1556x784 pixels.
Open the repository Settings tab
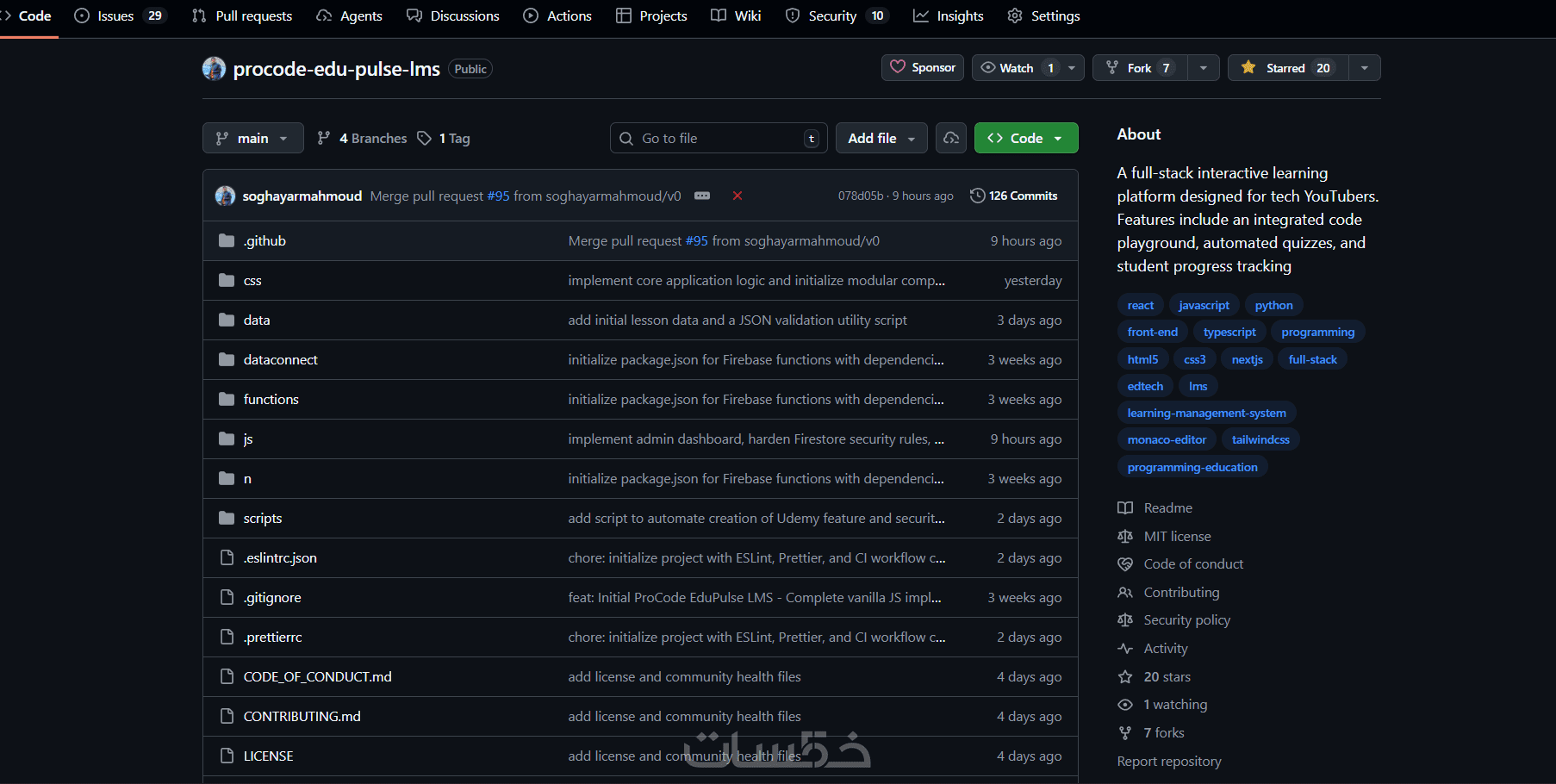pyautogui.click(x=1043, y=16)
